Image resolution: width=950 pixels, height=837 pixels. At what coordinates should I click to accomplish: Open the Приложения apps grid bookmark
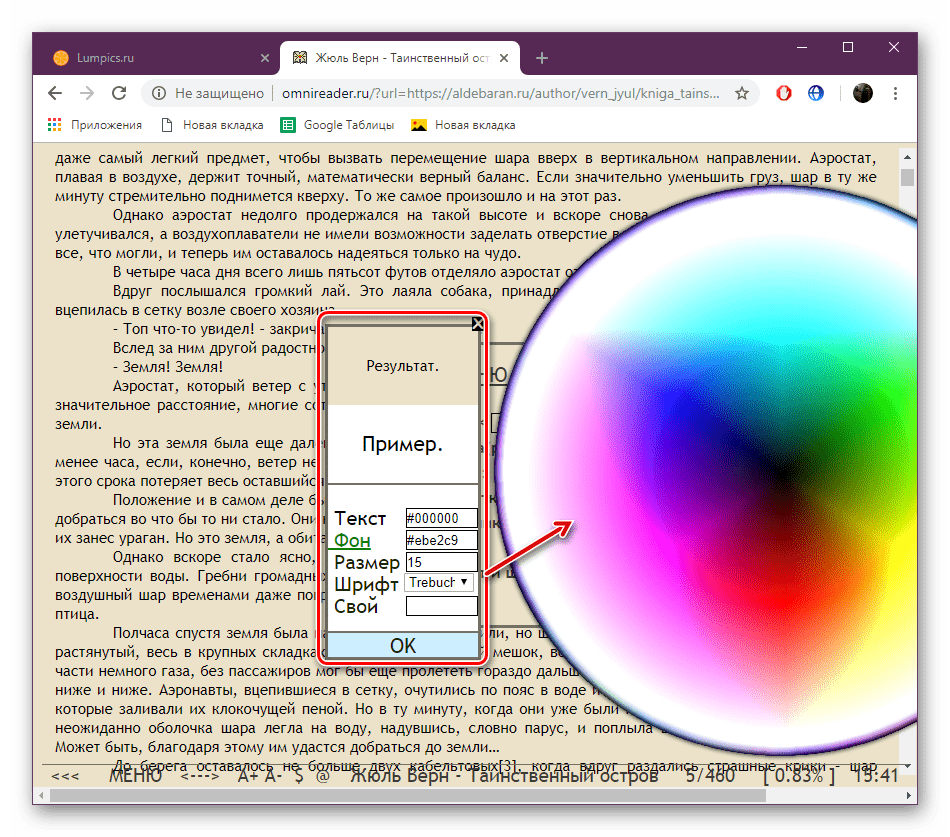tap(95, 125)
